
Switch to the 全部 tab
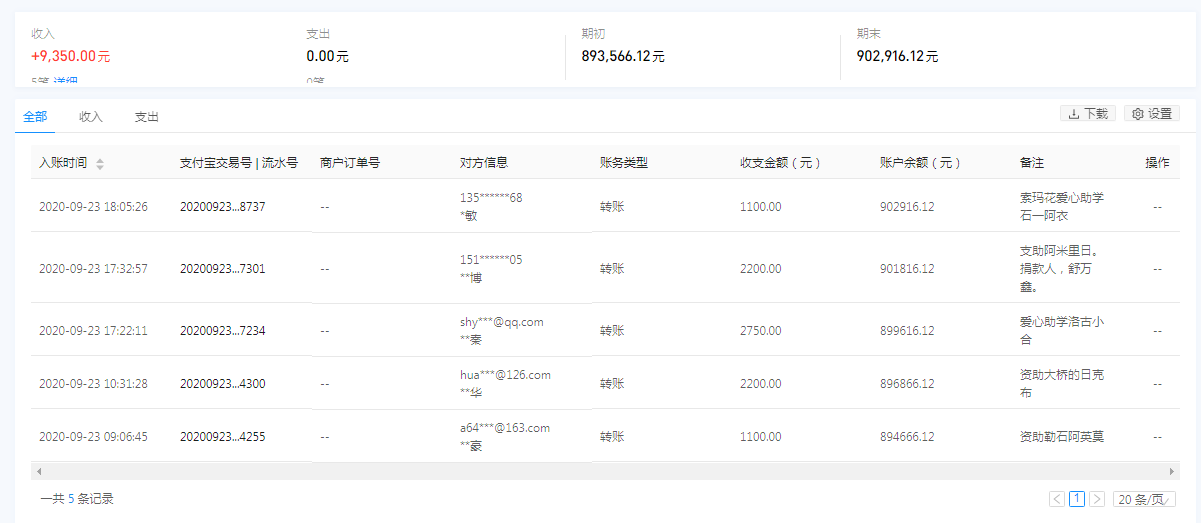[35, 117]
